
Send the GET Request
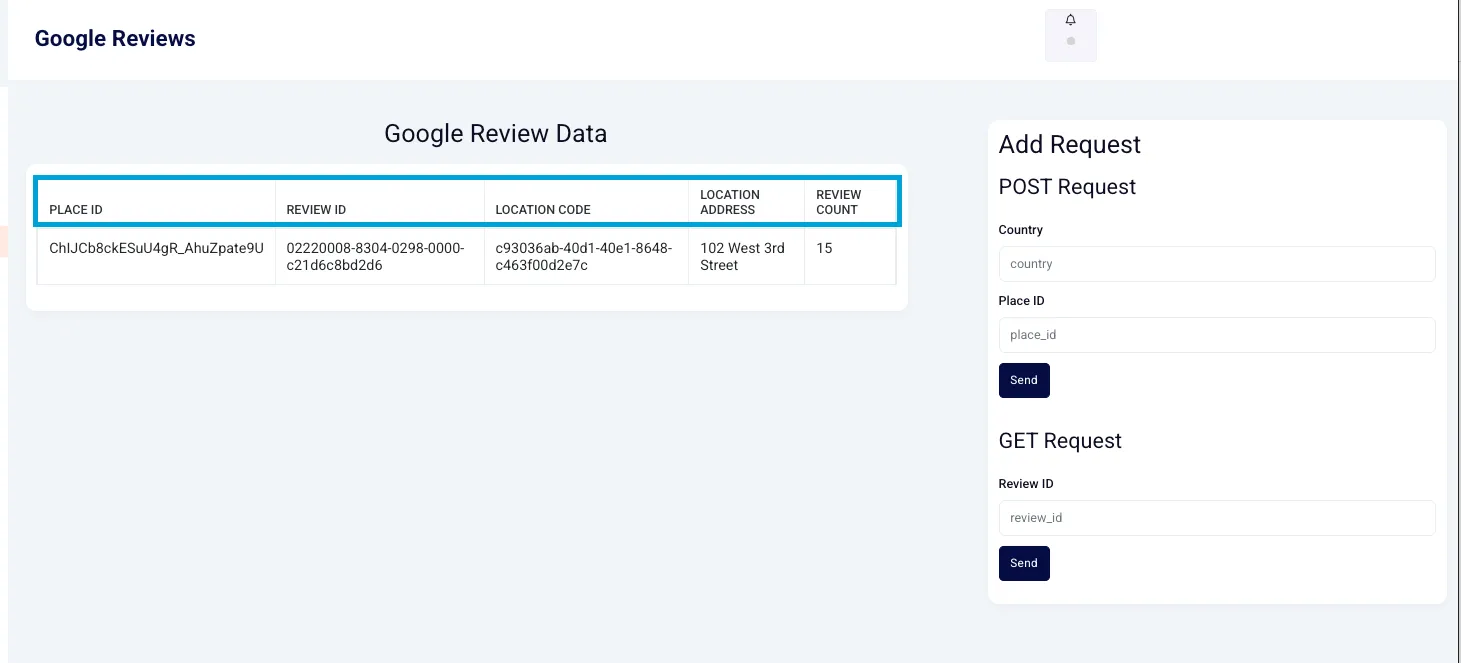pyautogui.click(x=1024, y=563)
